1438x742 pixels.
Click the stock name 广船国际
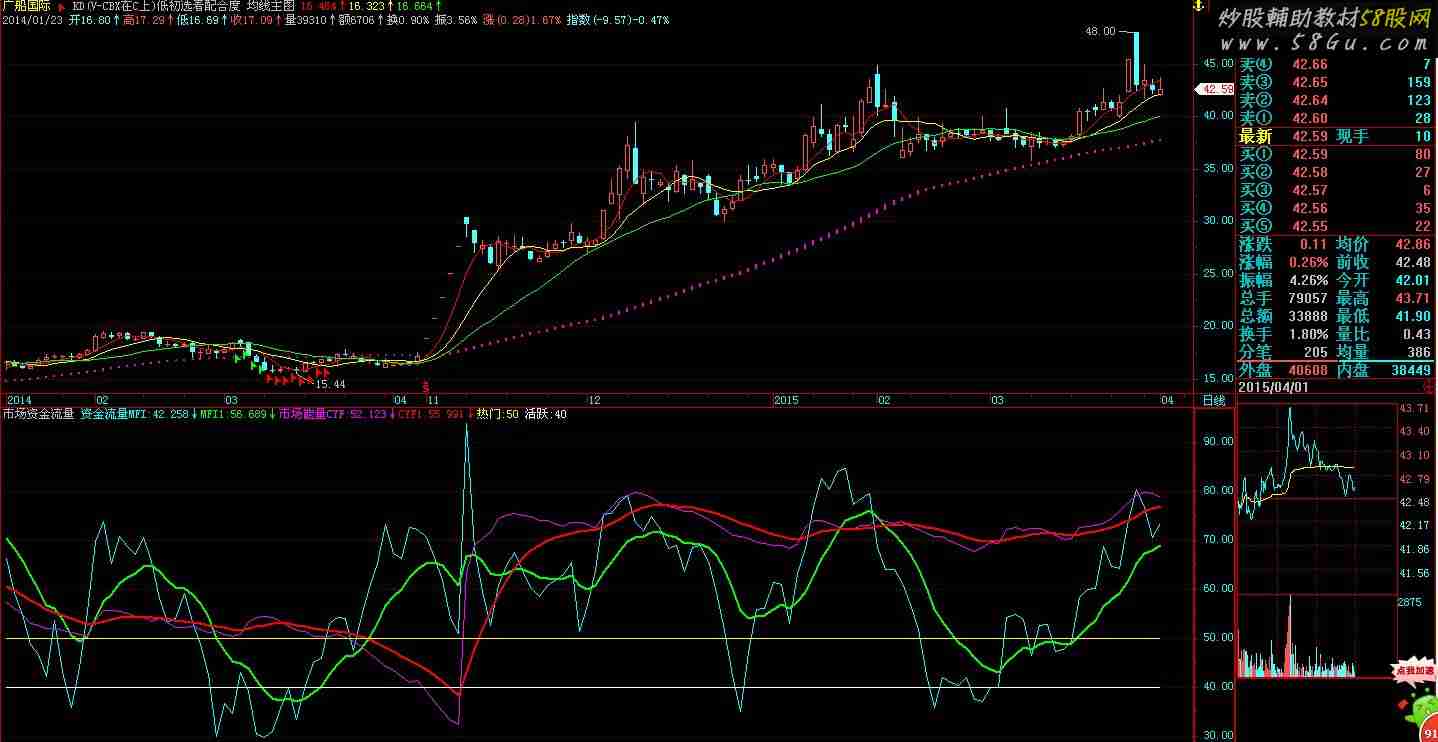[28, 6]
